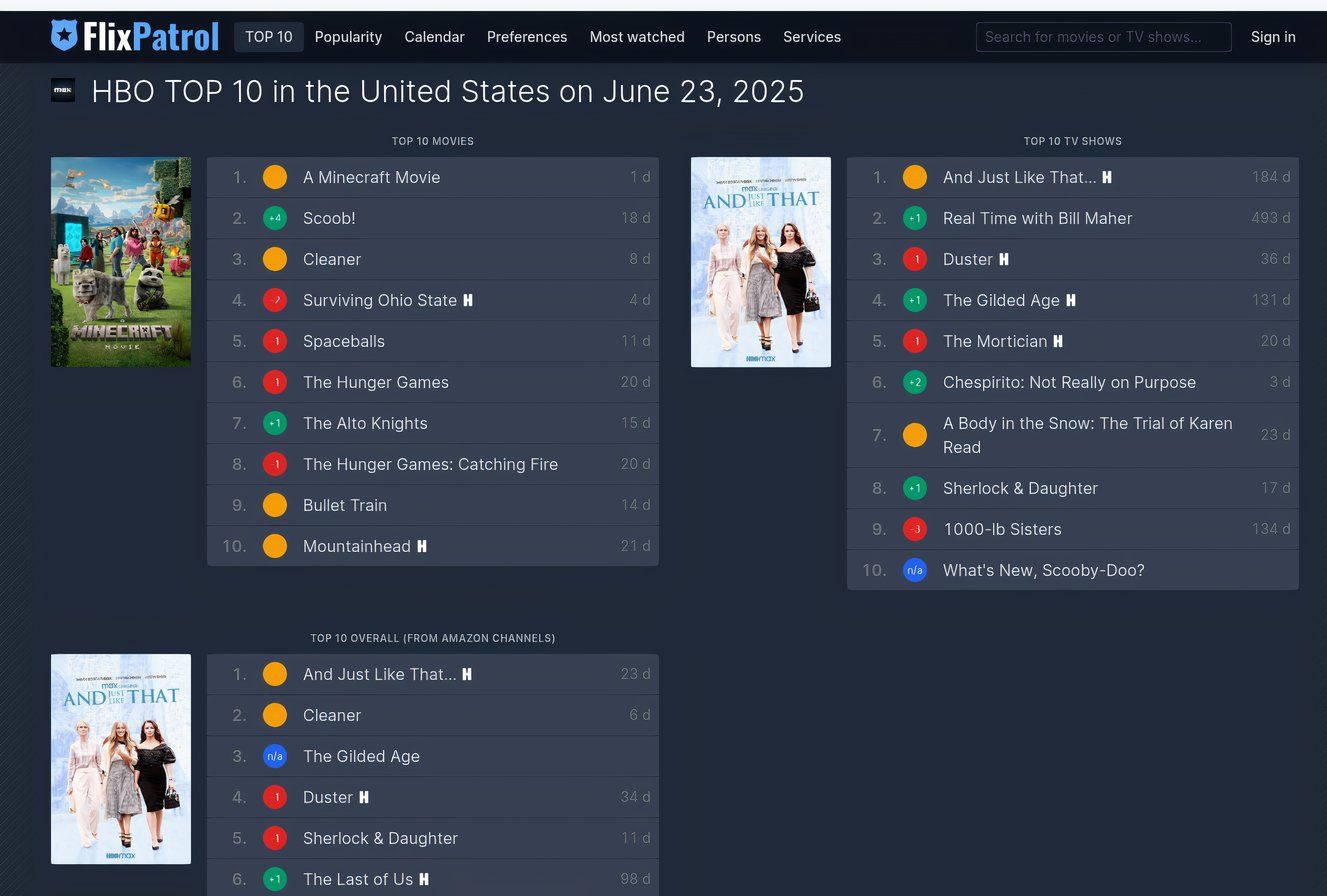Click the red -3 badge for 1000-lb Sisters
The height and width of the screenshot is (896, 1327).
pyautogui.click(x=915, y=529)
